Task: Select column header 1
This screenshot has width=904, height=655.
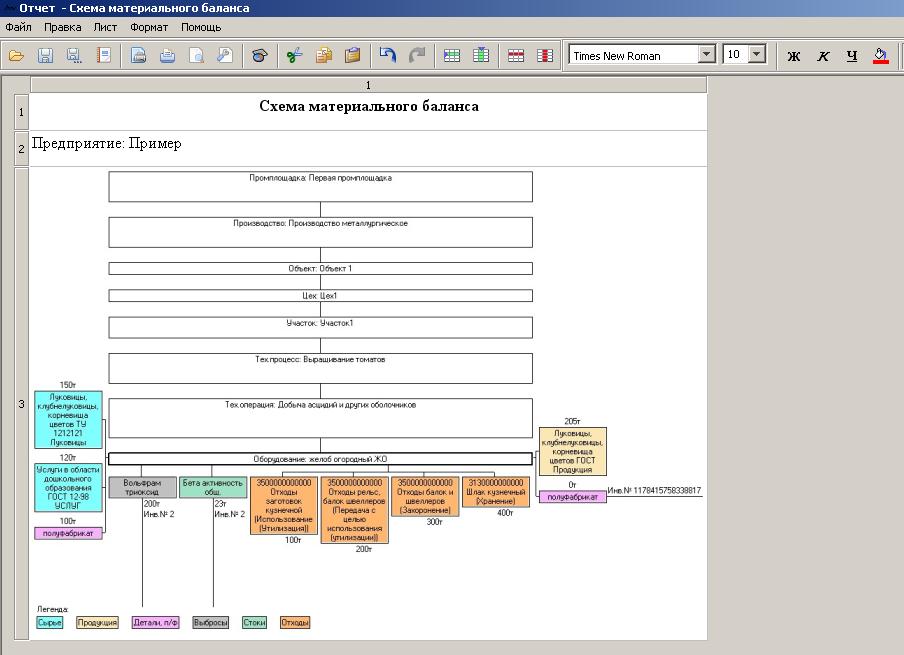Action: click(368, 86)
